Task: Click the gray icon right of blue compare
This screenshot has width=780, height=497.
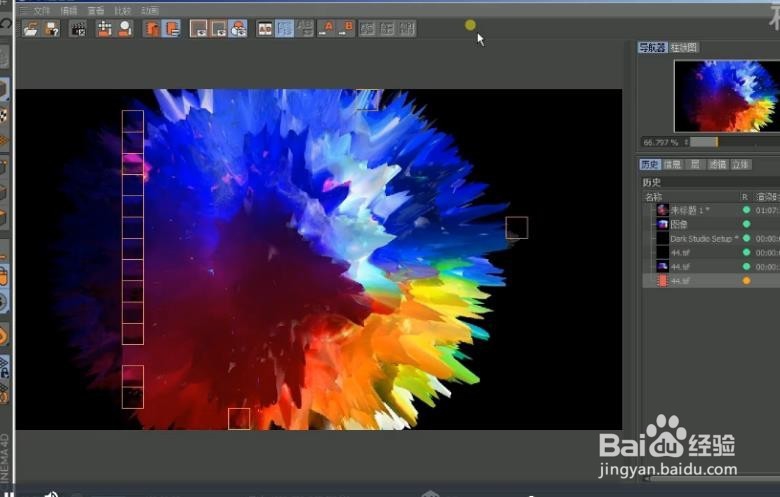Action: (x=304, y=29)
